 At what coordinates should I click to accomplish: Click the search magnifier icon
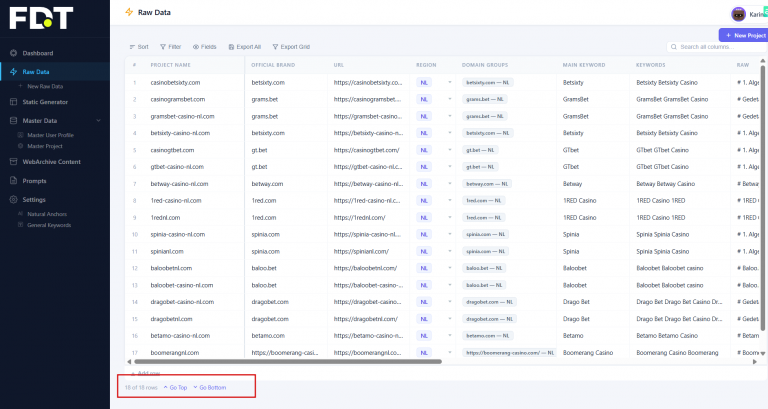tap(674, 47)
